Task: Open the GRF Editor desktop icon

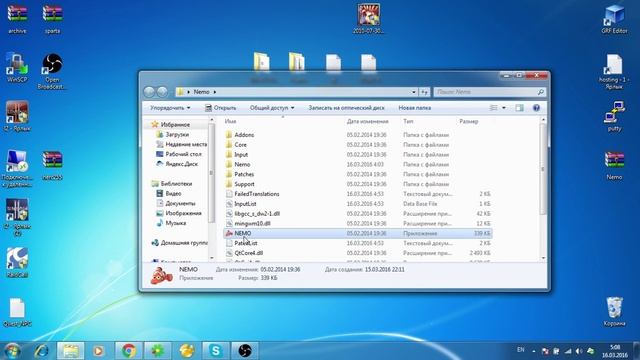Action: pyautogui.click(x=614, y=18)
